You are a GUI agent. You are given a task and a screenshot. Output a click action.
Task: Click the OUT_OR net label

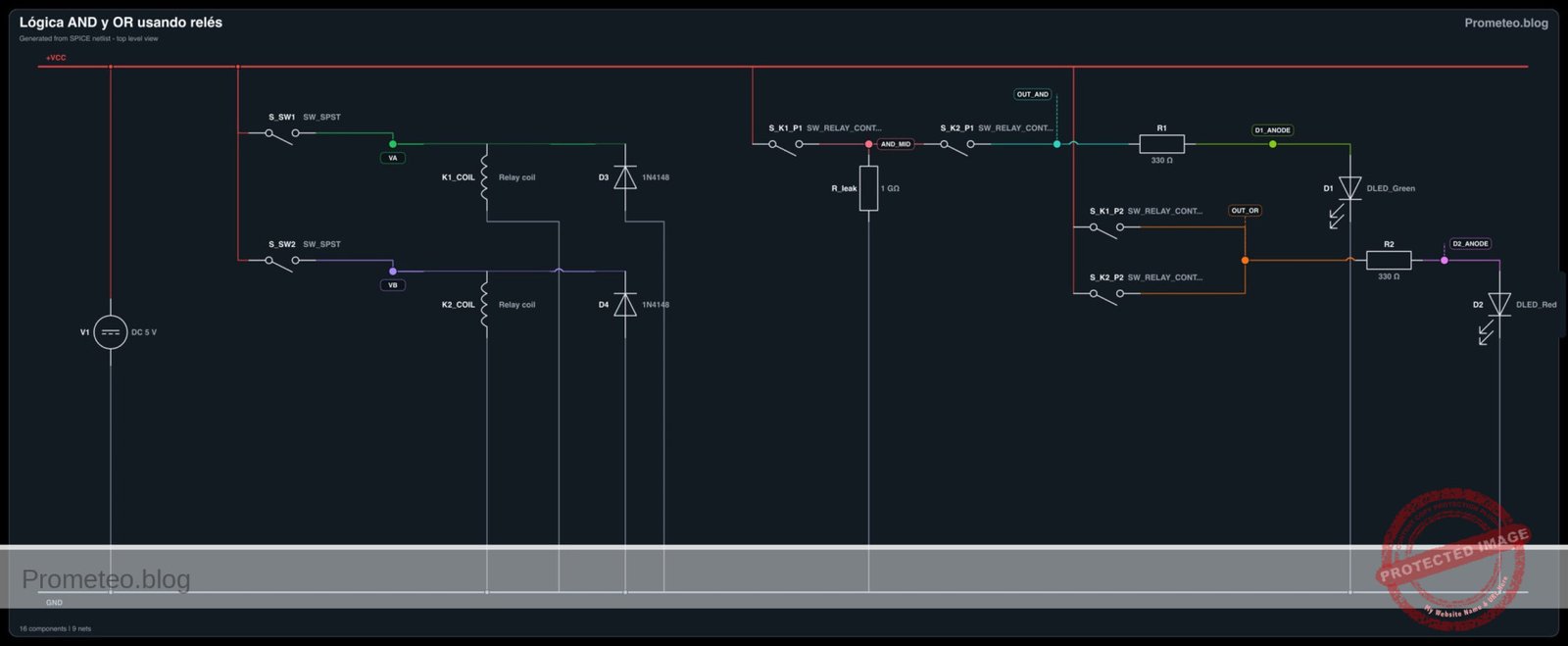pos(1245,211)
